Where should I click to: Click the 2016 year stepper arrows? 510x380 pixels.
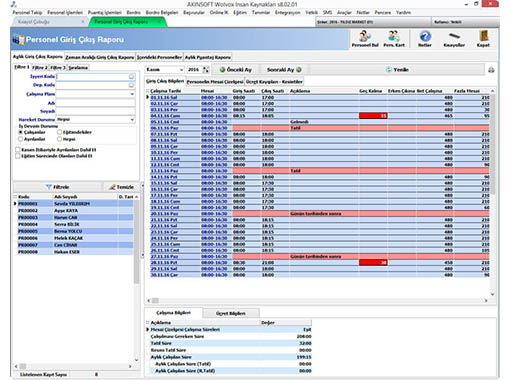[206, 70]
